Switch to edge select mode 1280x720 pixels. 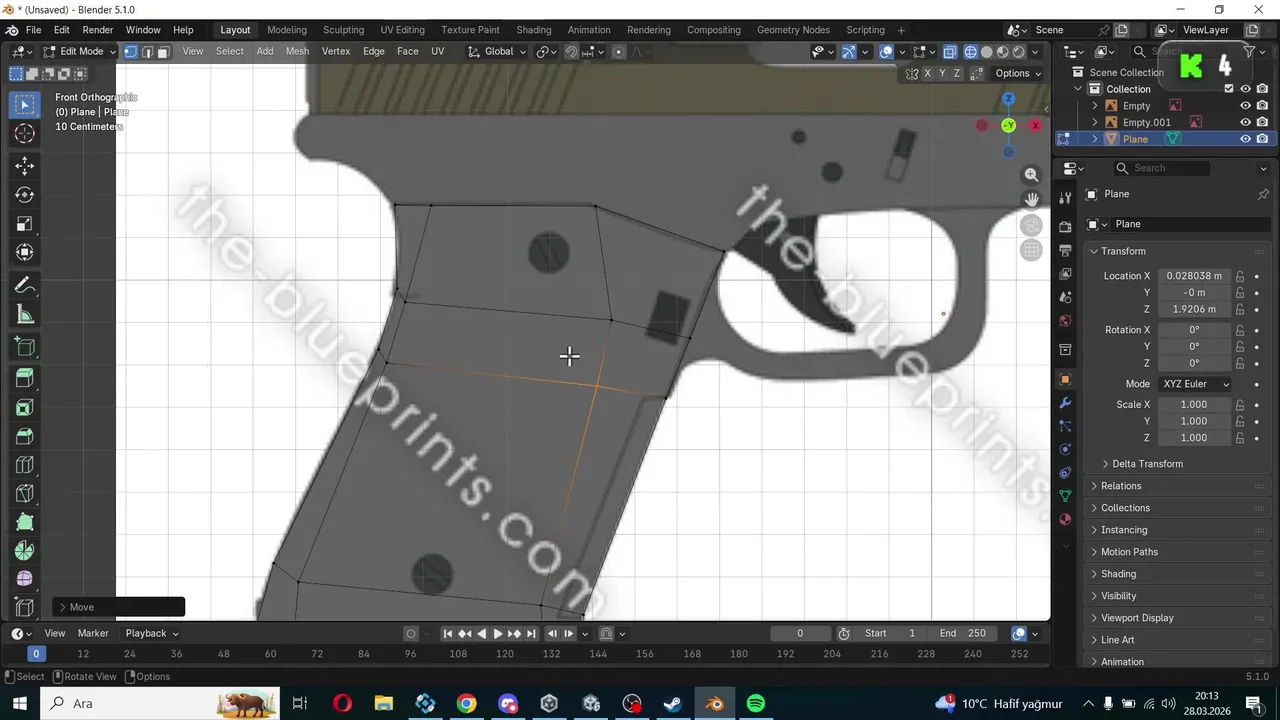point(147,51)
